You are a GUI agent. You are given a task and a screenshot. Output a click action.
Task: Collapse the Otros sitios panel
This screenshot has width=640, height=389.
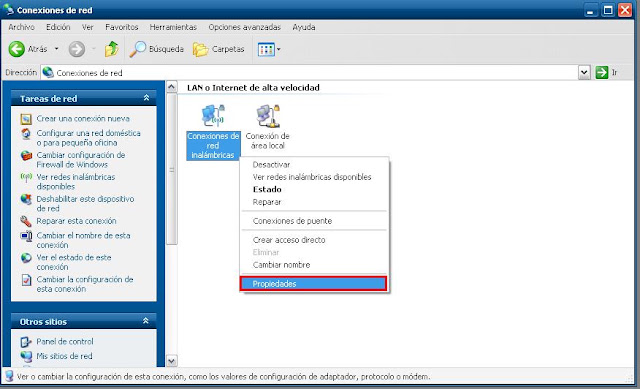click(146, 321)
